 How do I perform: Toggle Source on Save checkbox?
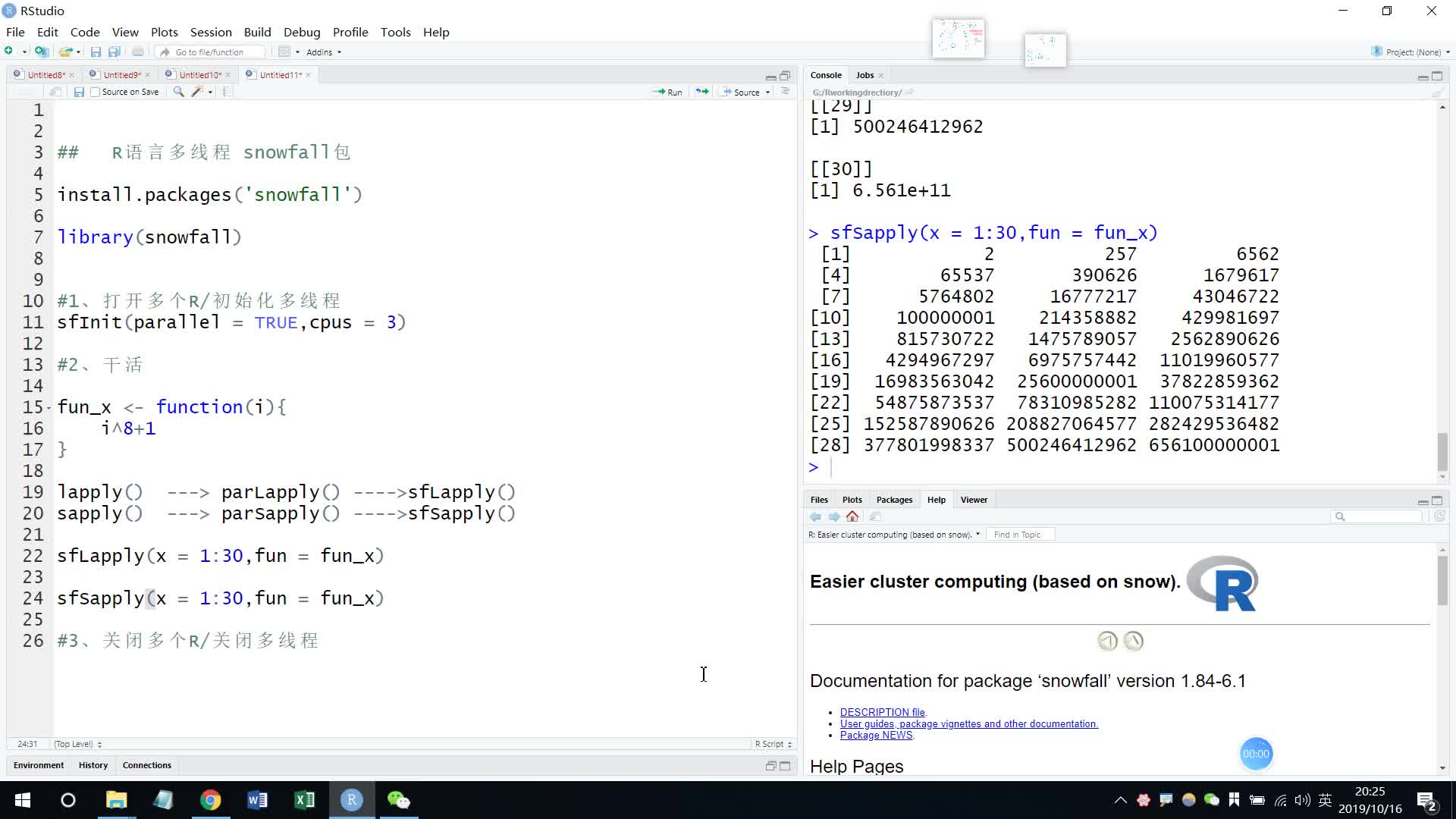pos(94,92)
